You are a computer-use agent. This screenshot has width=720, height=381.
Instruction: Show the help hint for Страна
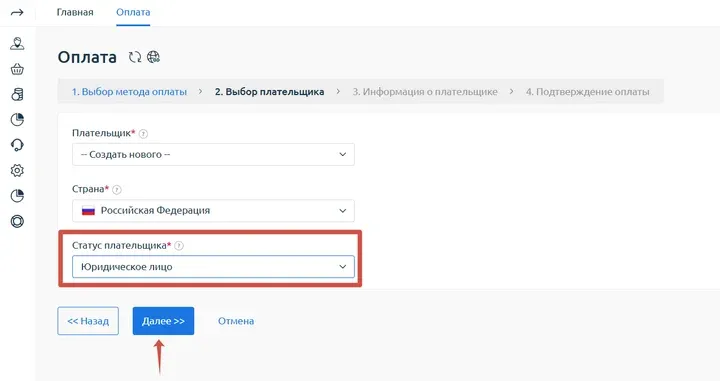tap(117, 190)
